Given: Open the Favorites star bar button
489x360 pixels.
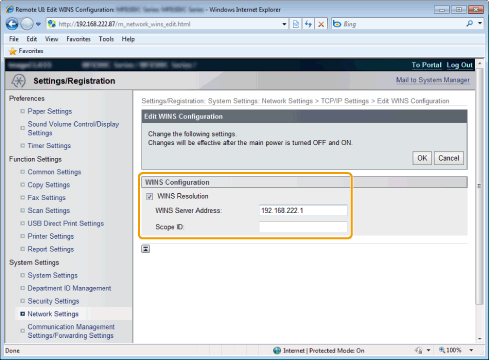Looking at the screenshot, I should click(26, 51).
